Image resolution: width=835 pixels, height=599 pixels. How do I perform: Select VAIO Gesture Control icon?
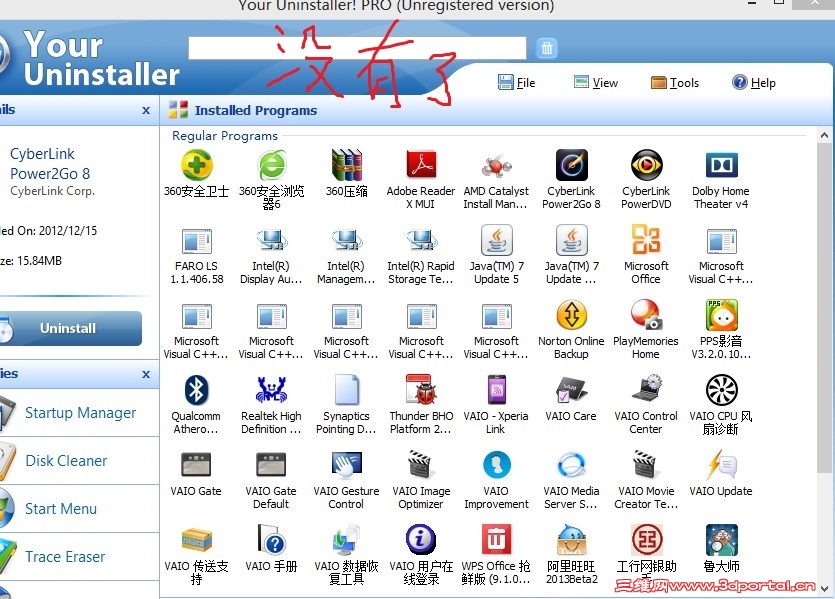coord(347,465)
